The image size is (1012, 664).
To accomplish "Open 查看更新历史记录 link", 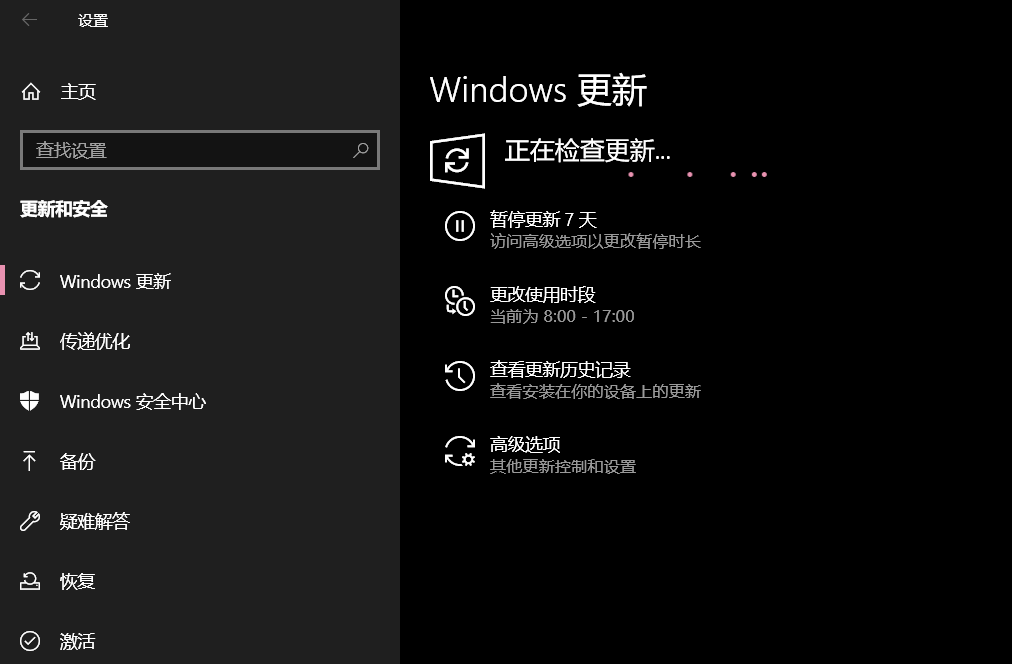I will pyautogui.click(x=560, y=370).
